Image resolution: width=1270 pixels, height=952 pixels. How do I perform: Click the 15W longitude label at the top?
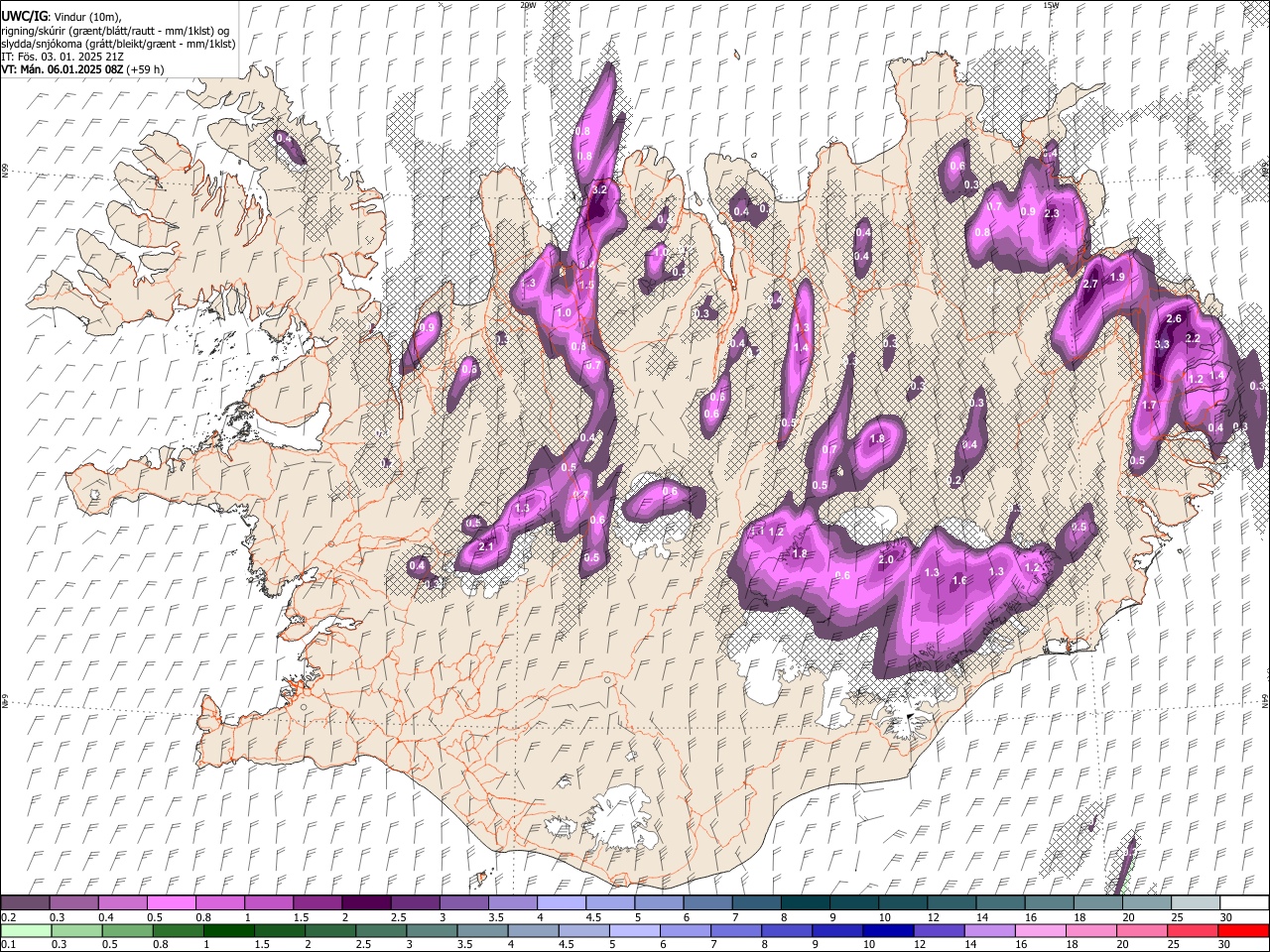point(1051,5)
